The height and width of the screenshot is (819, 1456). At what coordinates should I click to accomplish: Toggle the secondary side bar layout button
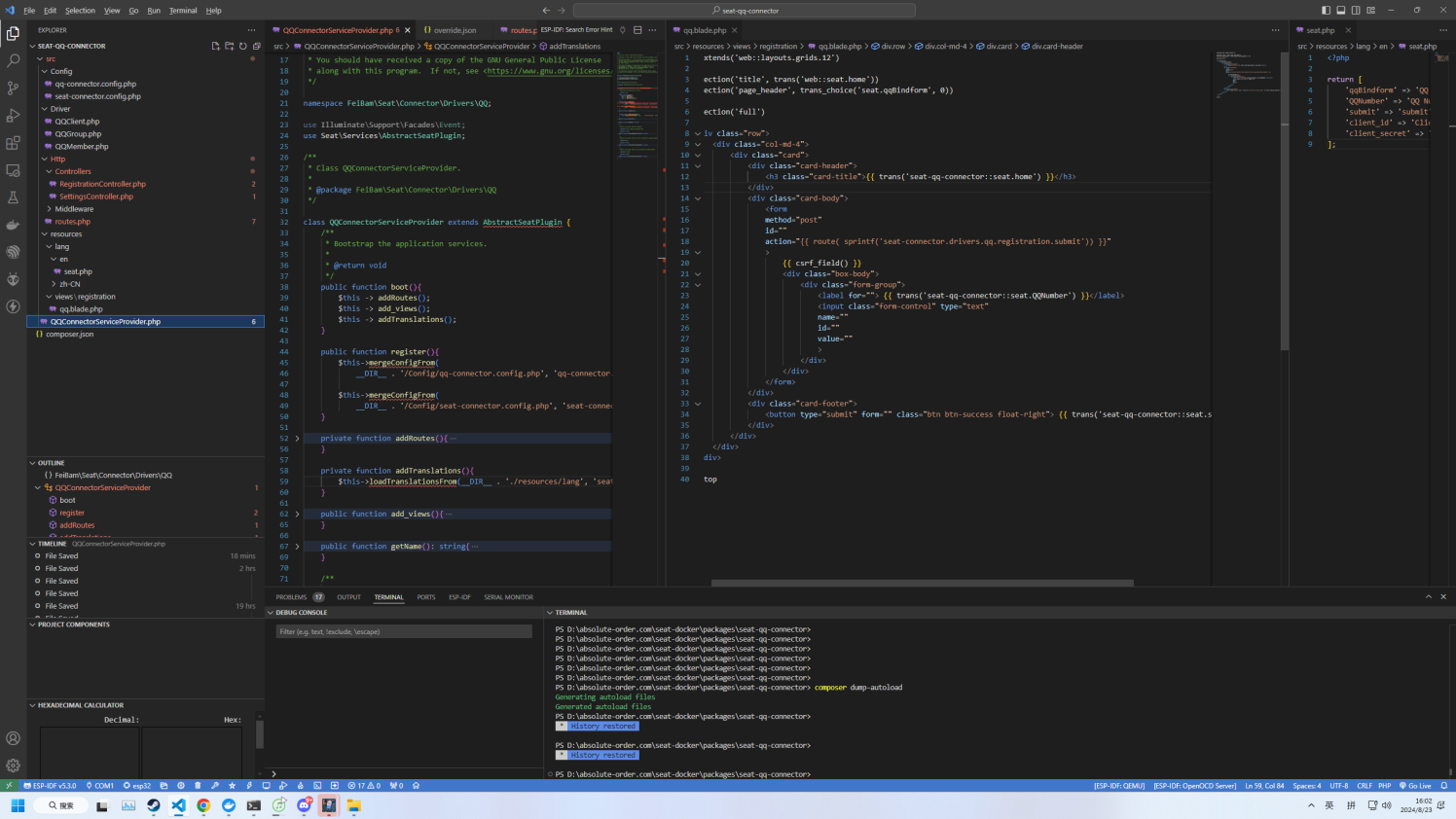(x=1356, y=10)
